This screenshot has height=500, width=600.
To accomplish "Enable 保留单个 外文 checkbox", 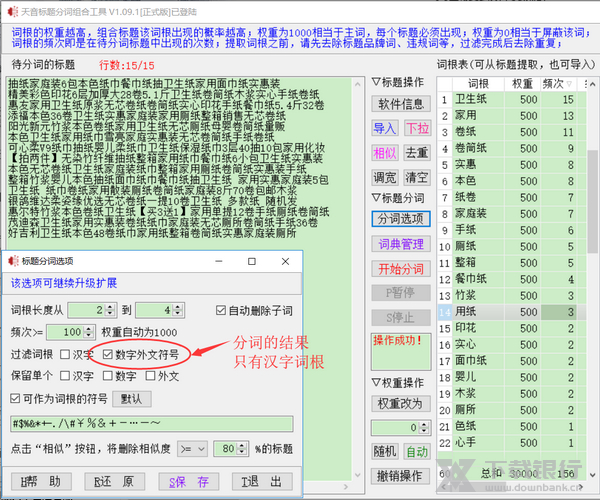I will coord(150,376).
